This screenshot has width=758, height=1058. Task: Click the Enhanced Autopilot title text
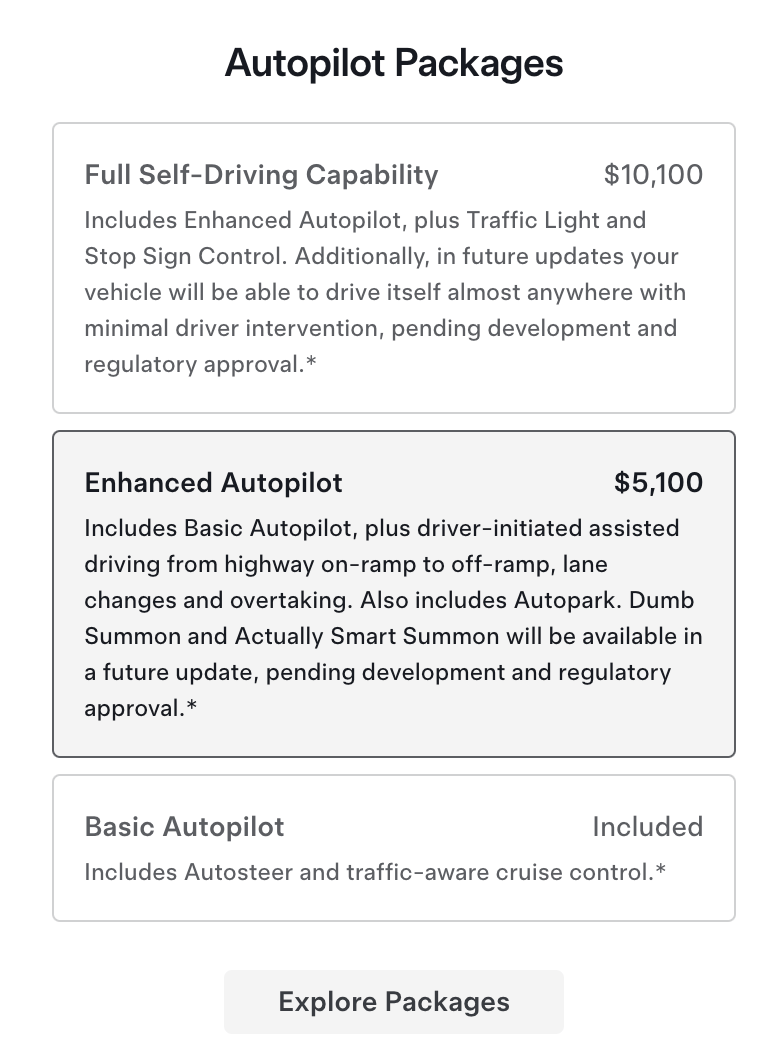(x=213, y=483)
